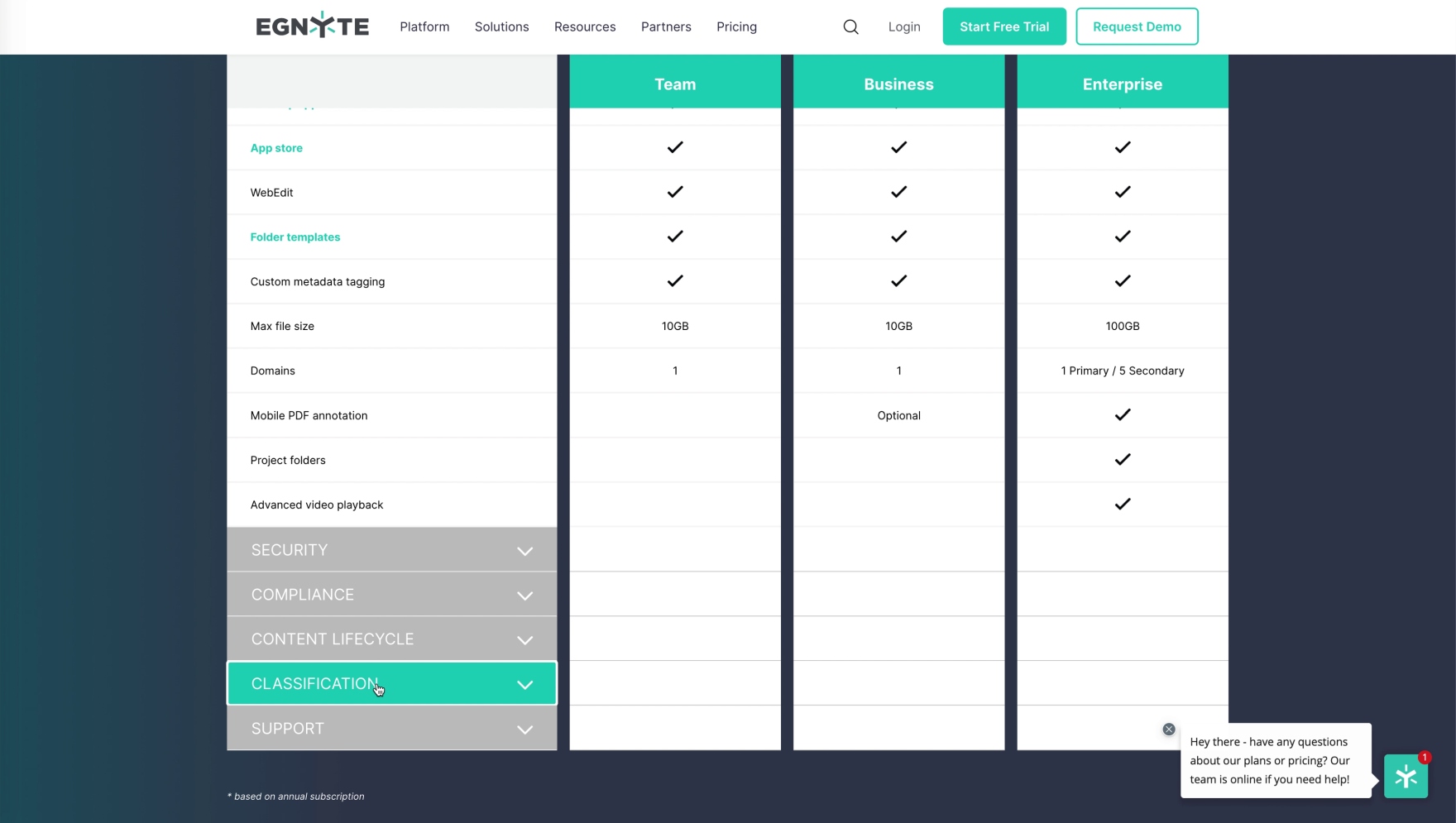The width and height of the screenshot is (1456, 823).
Task: Go to the Pricing page
Action: 736,27
